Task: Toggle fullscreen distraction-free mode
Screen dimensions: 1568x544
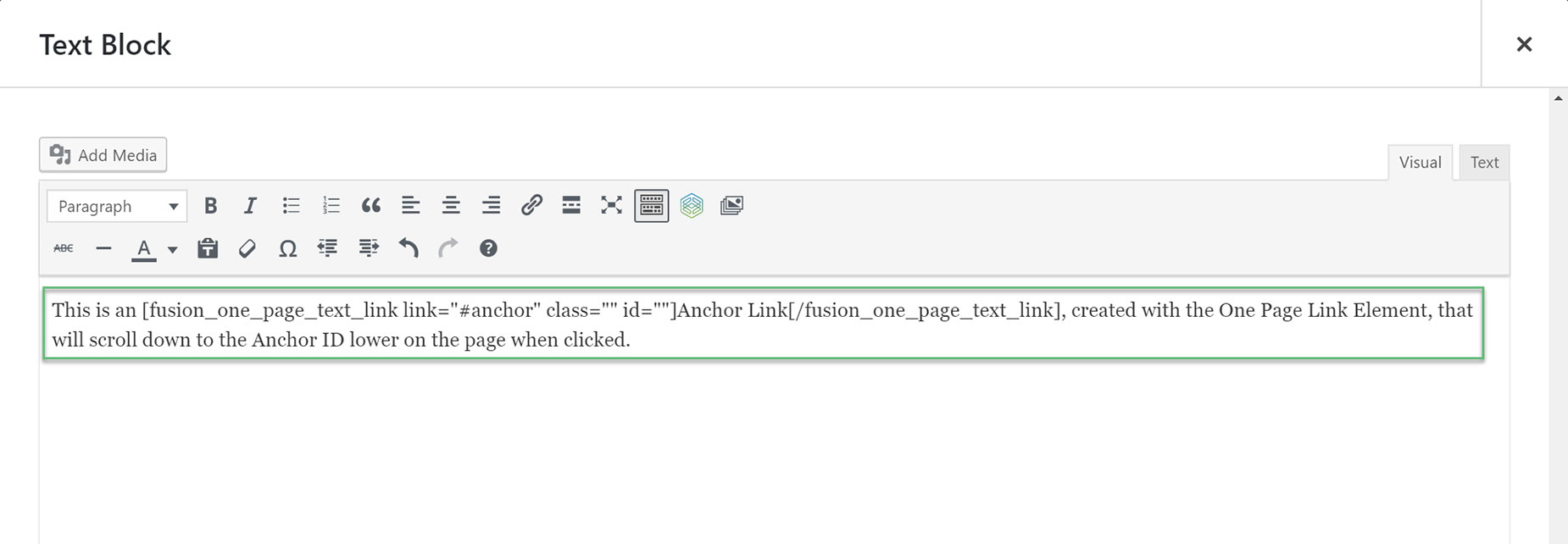Action: [611, 206]
